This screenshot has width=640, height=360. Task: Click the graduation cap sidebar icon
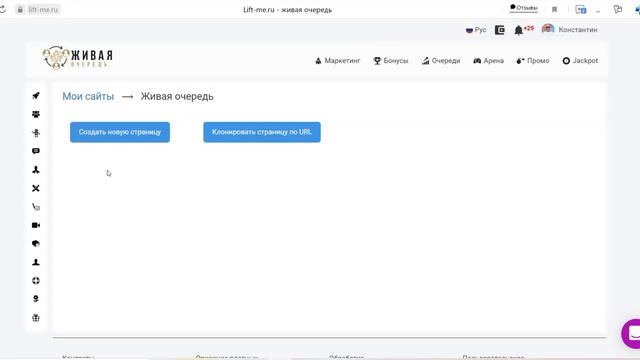pos(36,244)
